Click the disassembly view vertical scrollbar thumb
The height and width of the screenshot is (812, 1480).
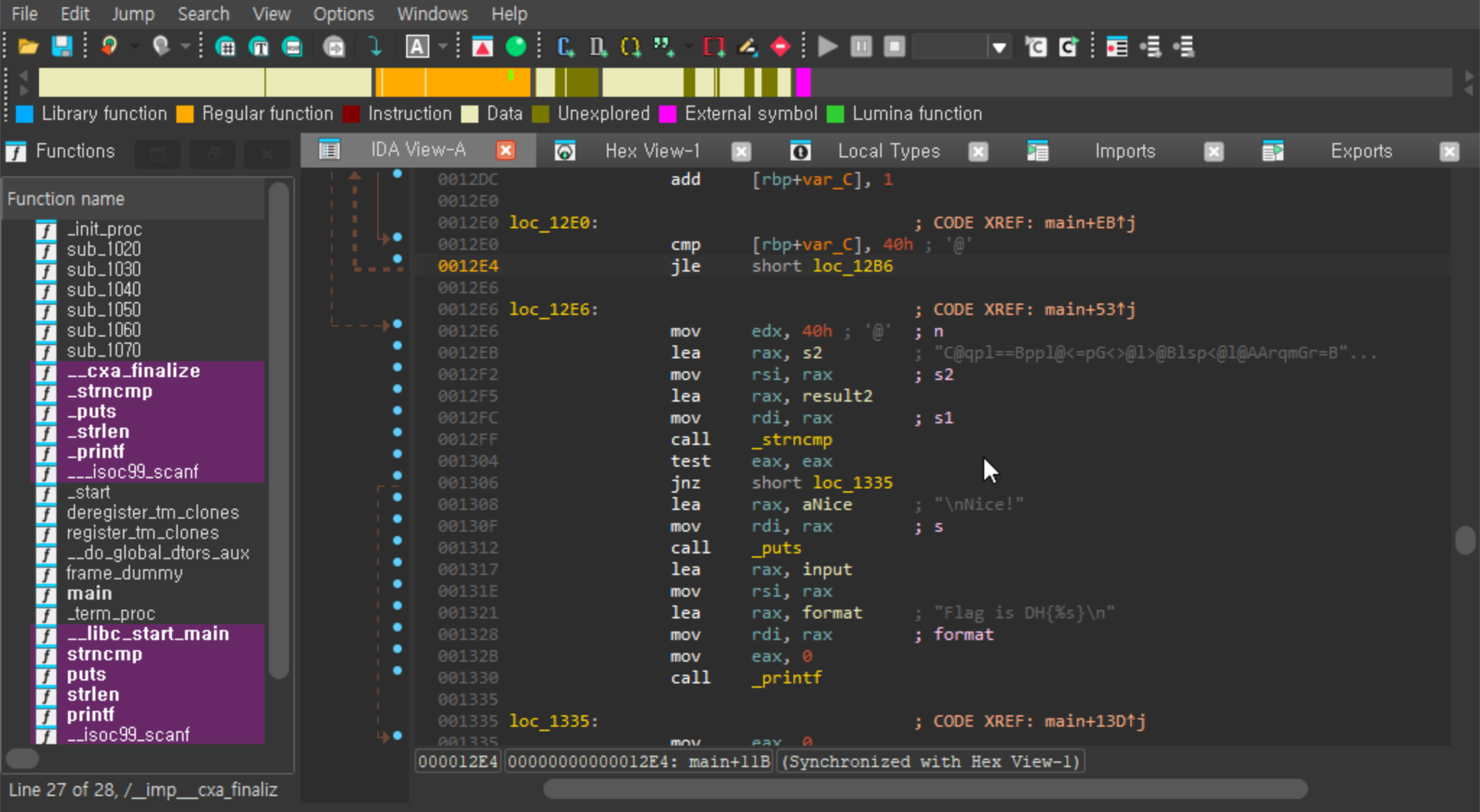1465,540
